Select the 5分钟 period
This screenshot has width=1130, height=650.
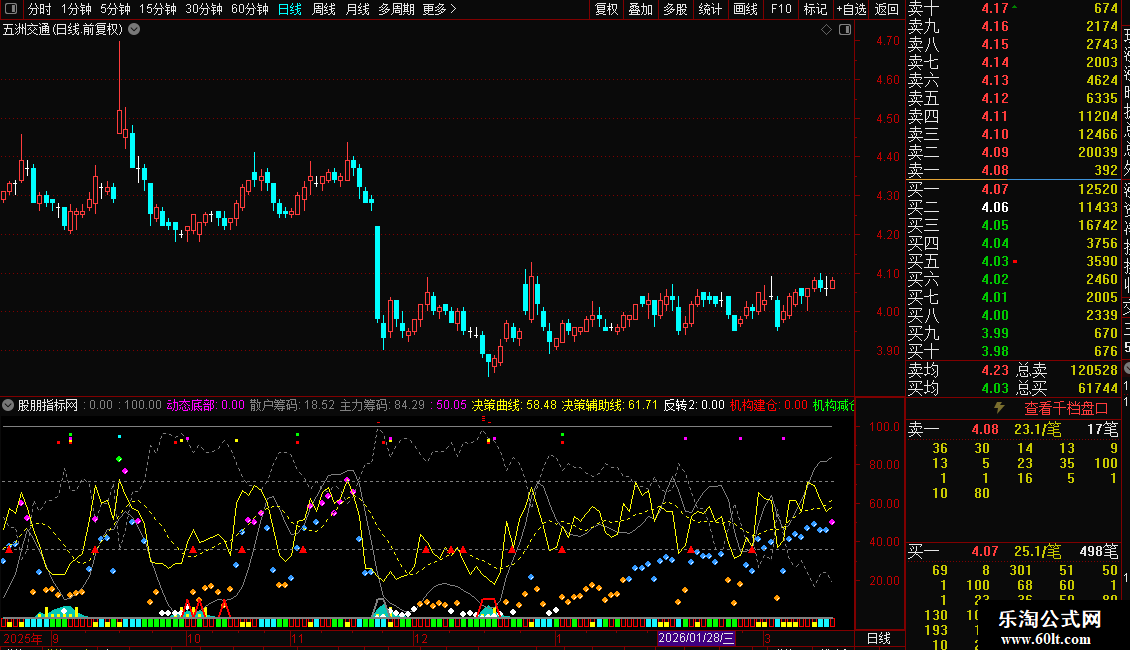click(115, 9)
